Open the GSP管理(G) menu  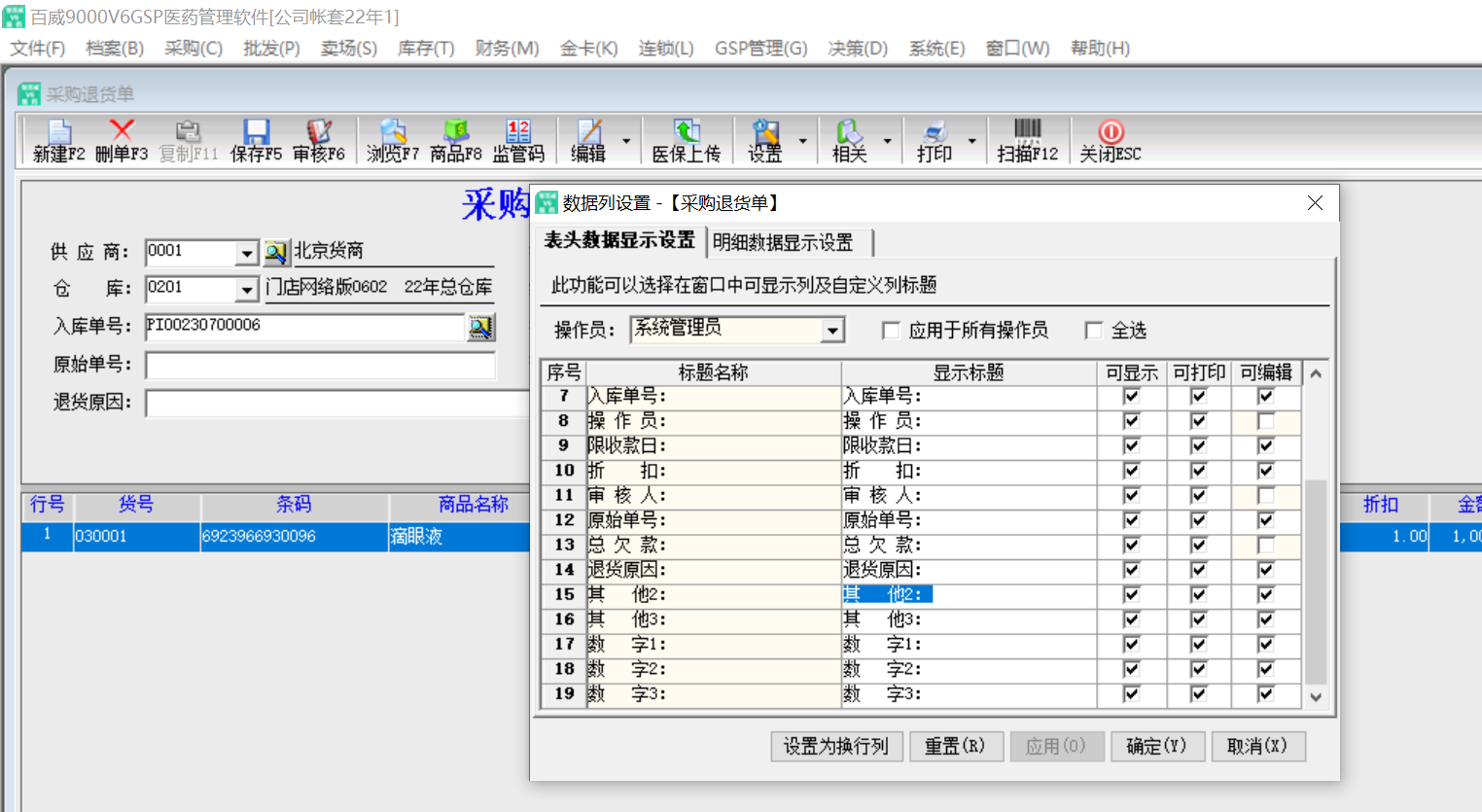760,48
